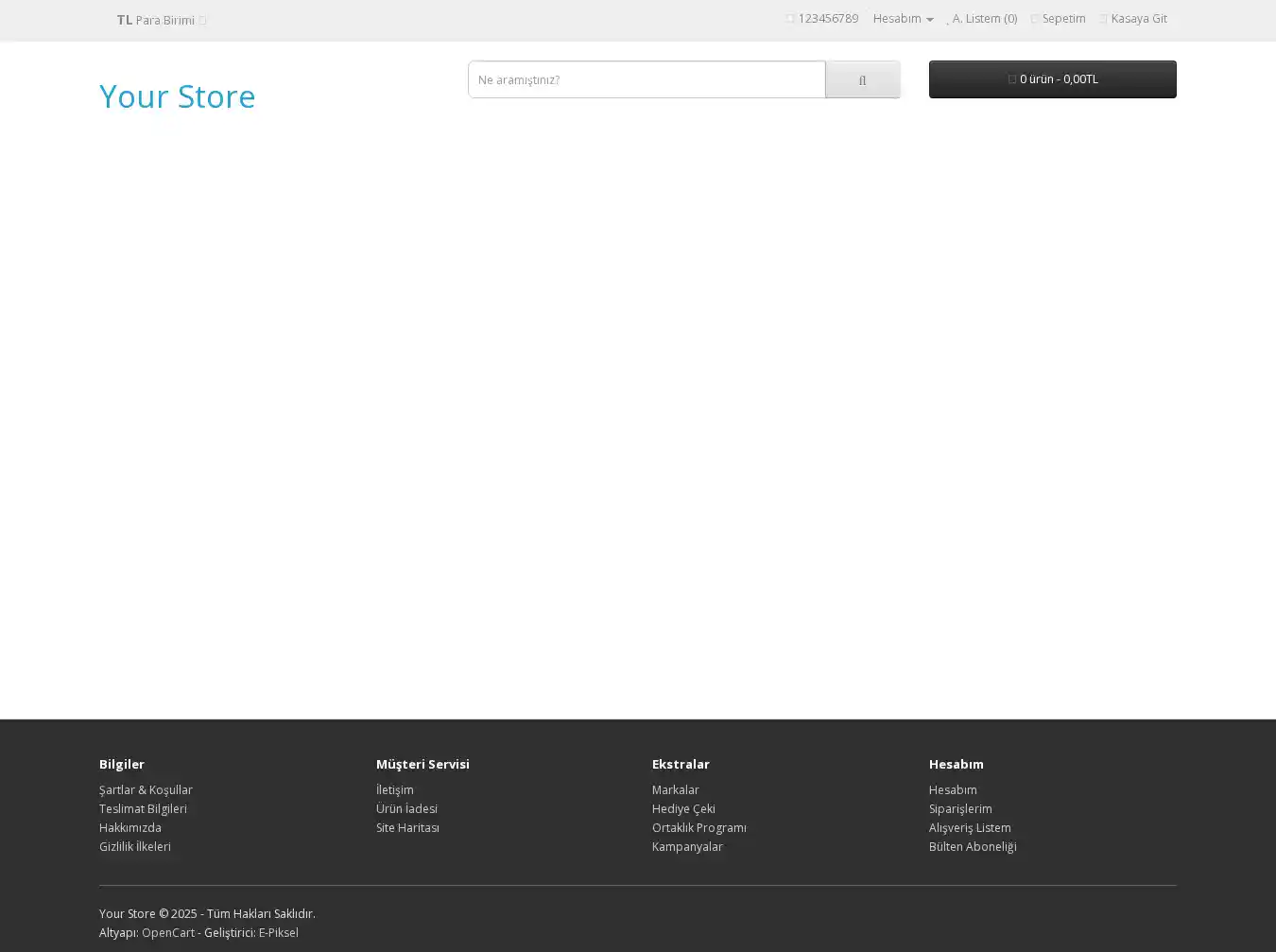Click the cart icon beside Sepetim
This screenshot has width=1276, height=952.
tap(1034, 19)
